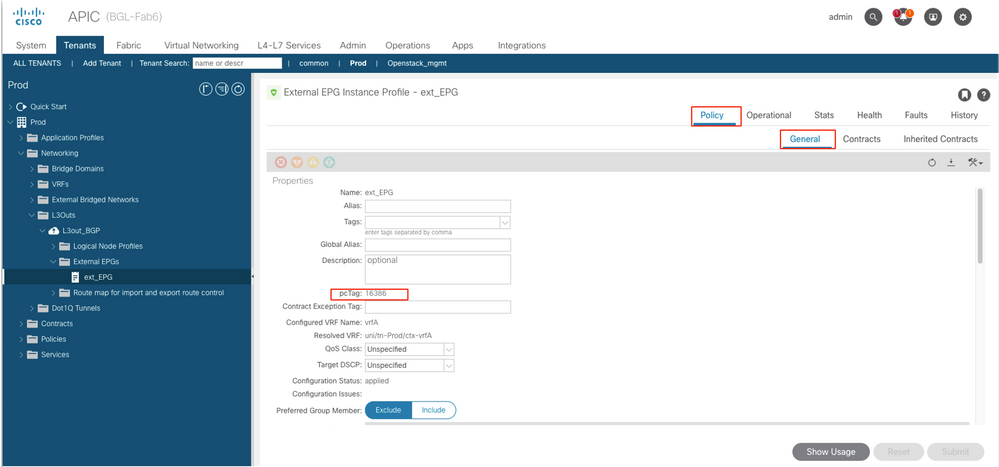Click the yellow minor fault icon
Screen dimensions: 999x467
pyautogui.click(x=313, y=162)
